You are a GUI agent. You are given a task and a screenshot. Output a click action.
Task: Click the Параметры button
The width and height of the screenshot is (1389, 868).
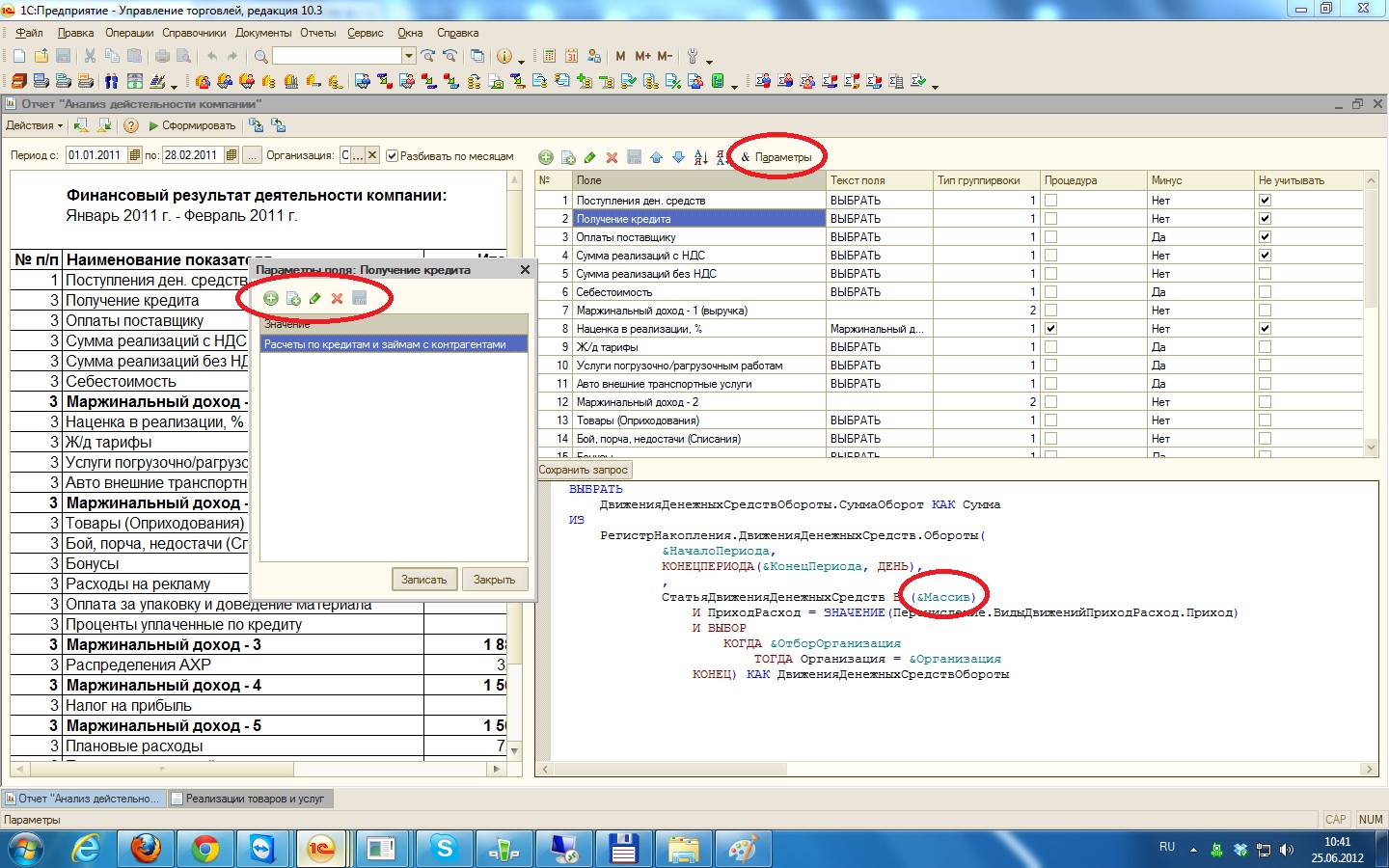[776, 157]
